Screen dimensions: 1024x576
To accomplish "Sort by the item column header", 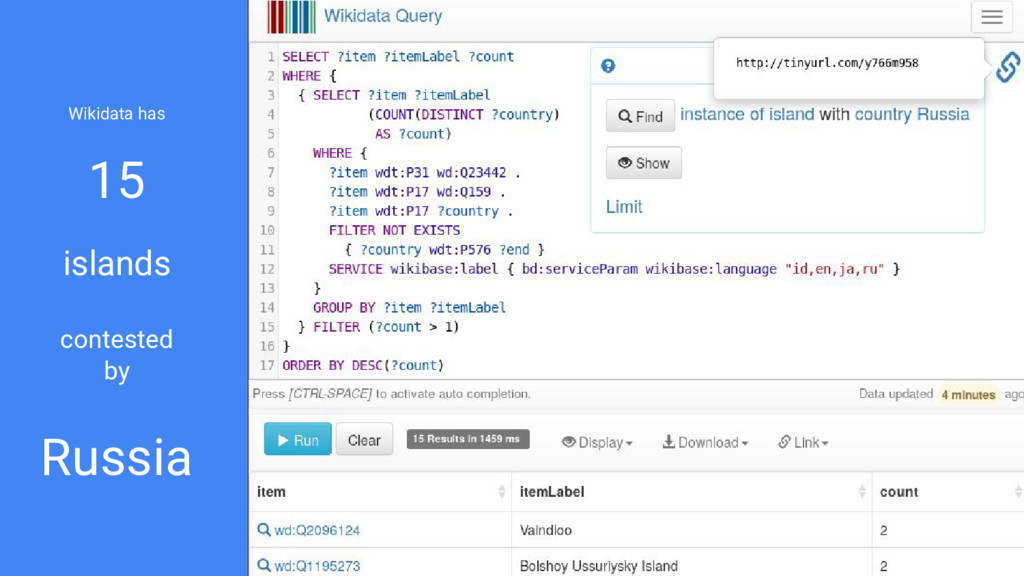I will pyautogui.click(x=380, y=492).
